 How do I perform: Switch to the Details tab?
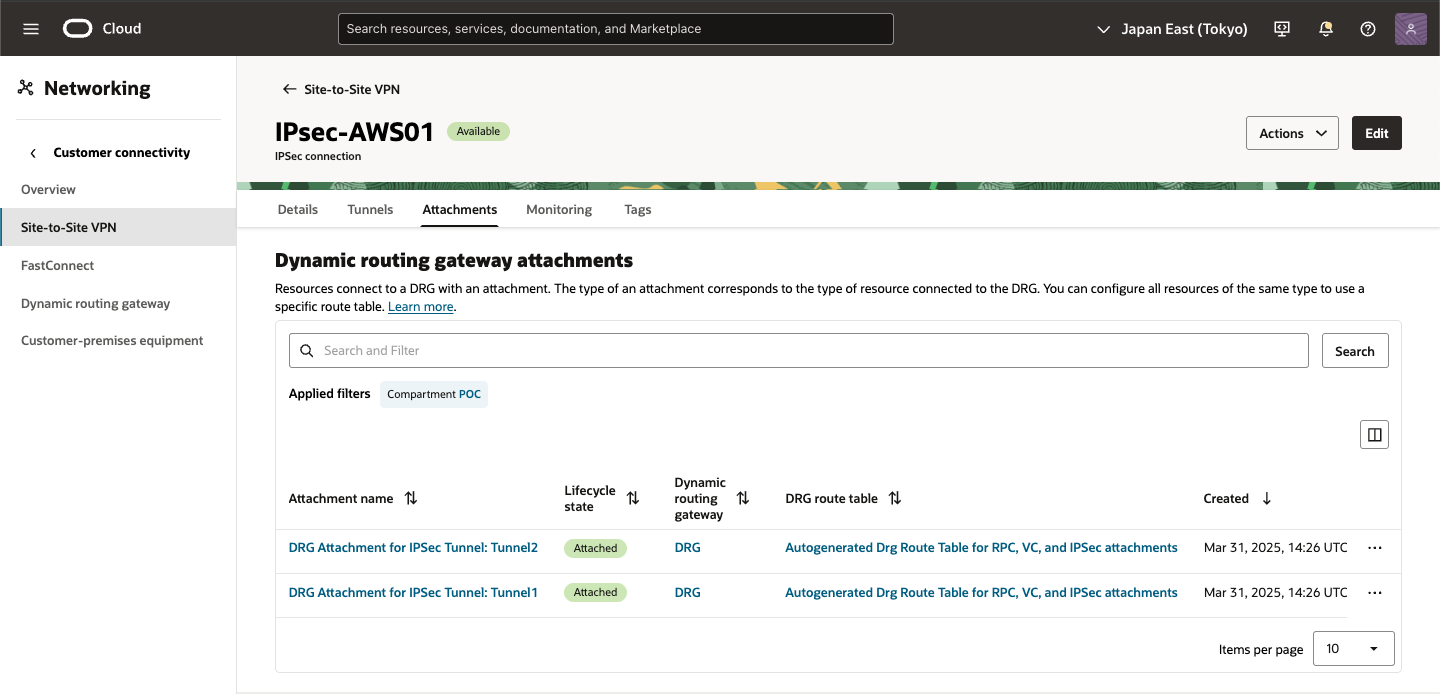[x=298, y=209]
